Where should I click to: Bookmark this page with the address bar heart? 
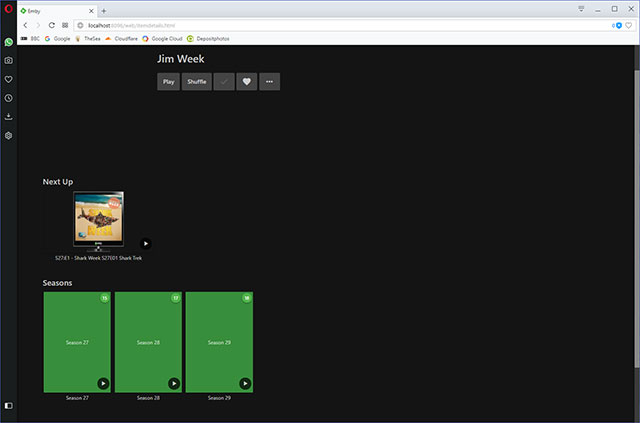[x=629, y=25]
